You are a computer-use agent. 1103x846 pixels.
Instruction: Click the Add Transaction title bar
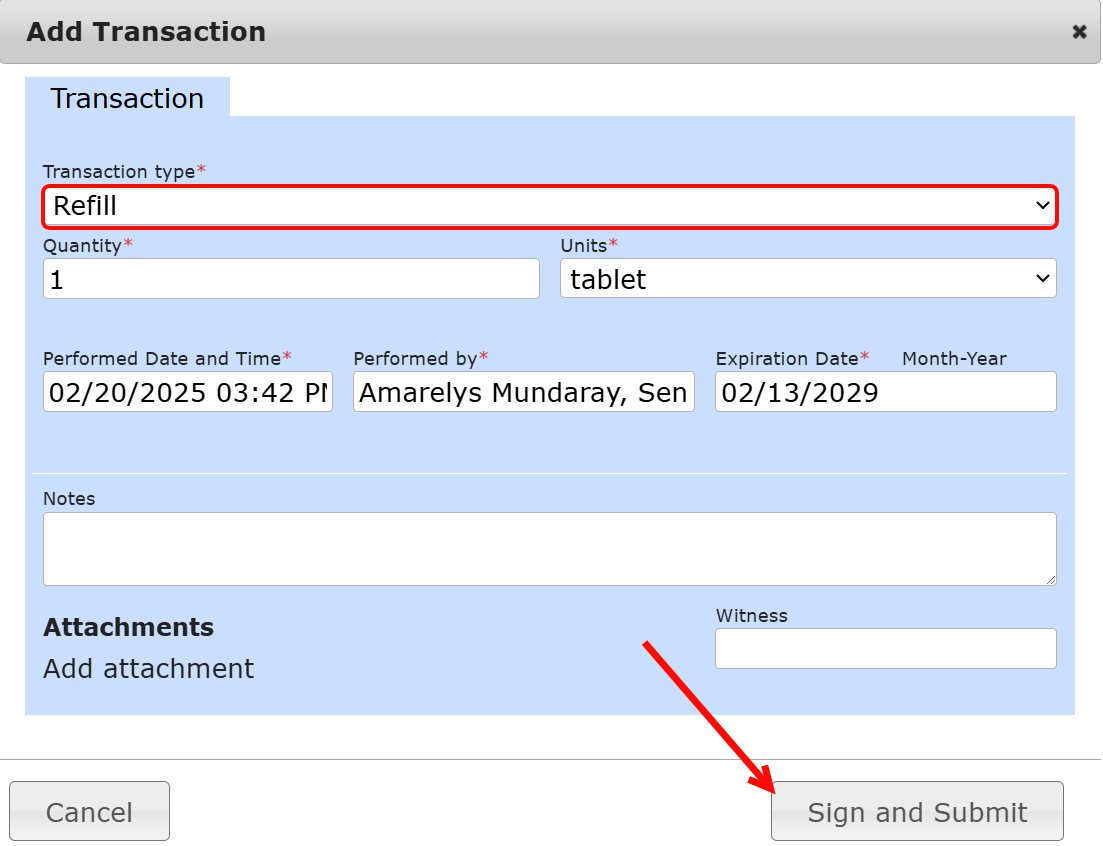[500, 32]
